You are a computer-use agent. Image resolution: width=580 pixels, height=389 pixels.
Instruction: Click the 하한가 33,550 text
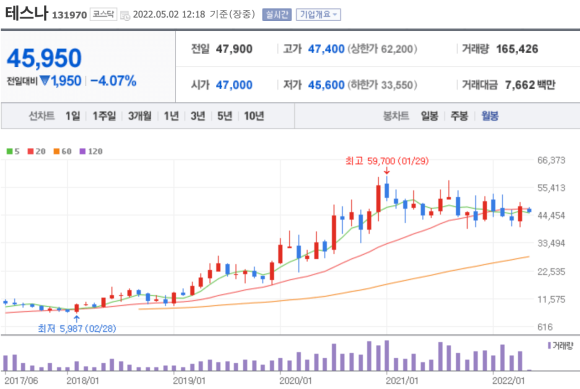click(x=382, y=85)
